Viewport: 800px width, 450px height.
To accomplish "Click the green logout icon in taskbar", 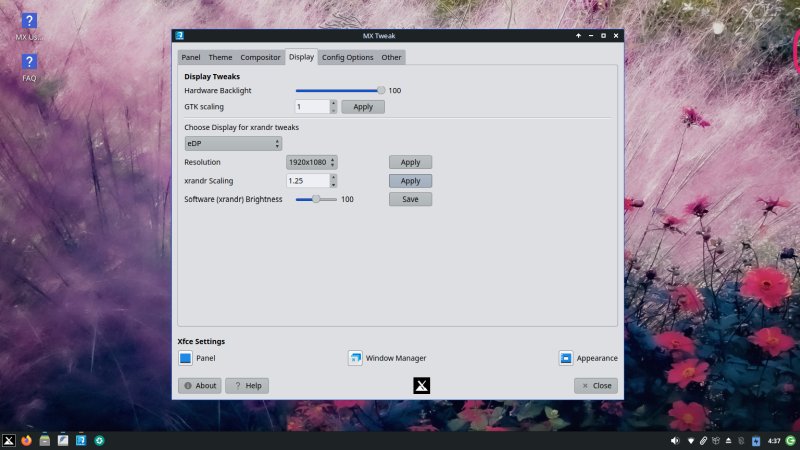I will pyautogui.click(x=791, y=441).
